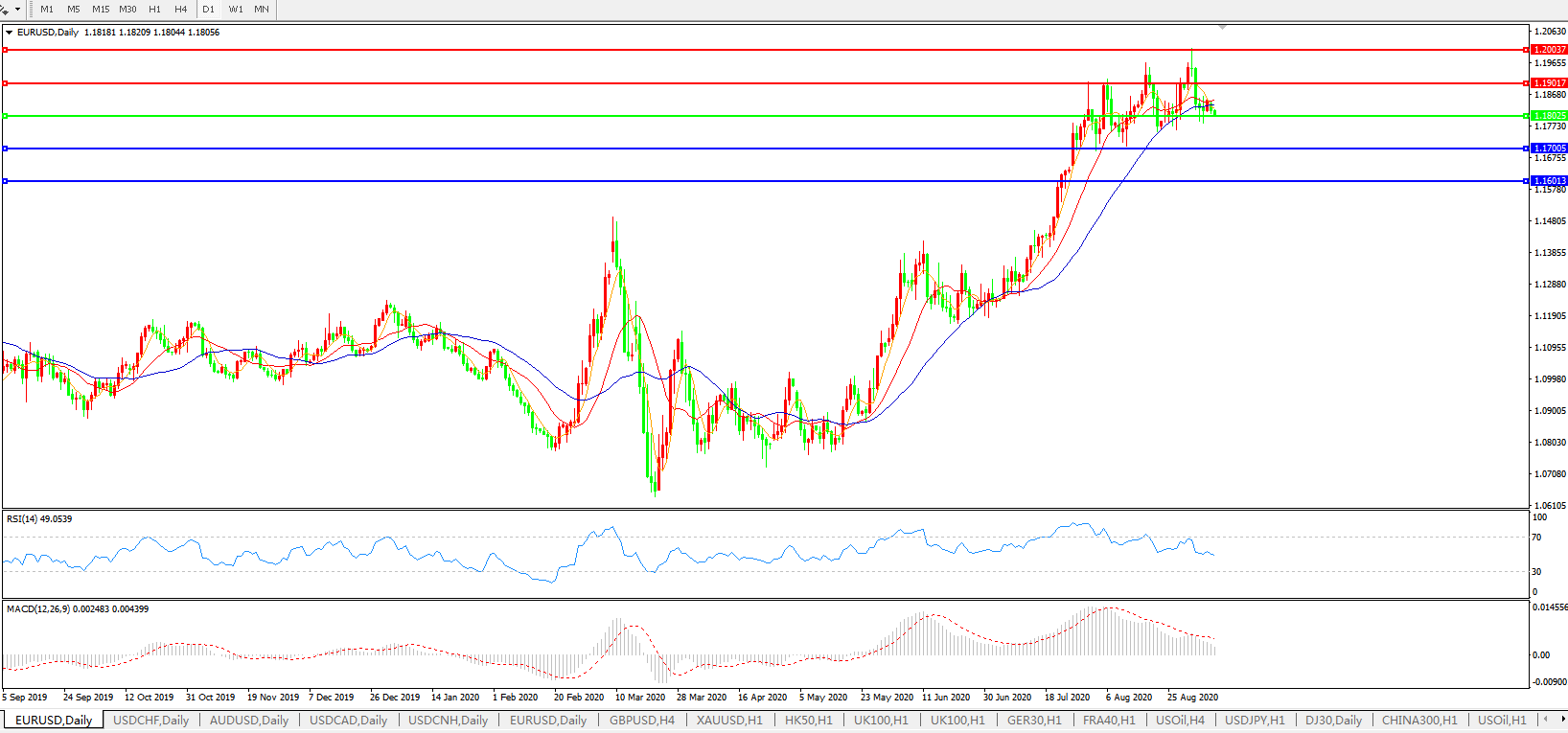The width and height of the screenshot is (1568, 733).
Task: Toggle the M1 timeframe button
Action: point(47,9)
